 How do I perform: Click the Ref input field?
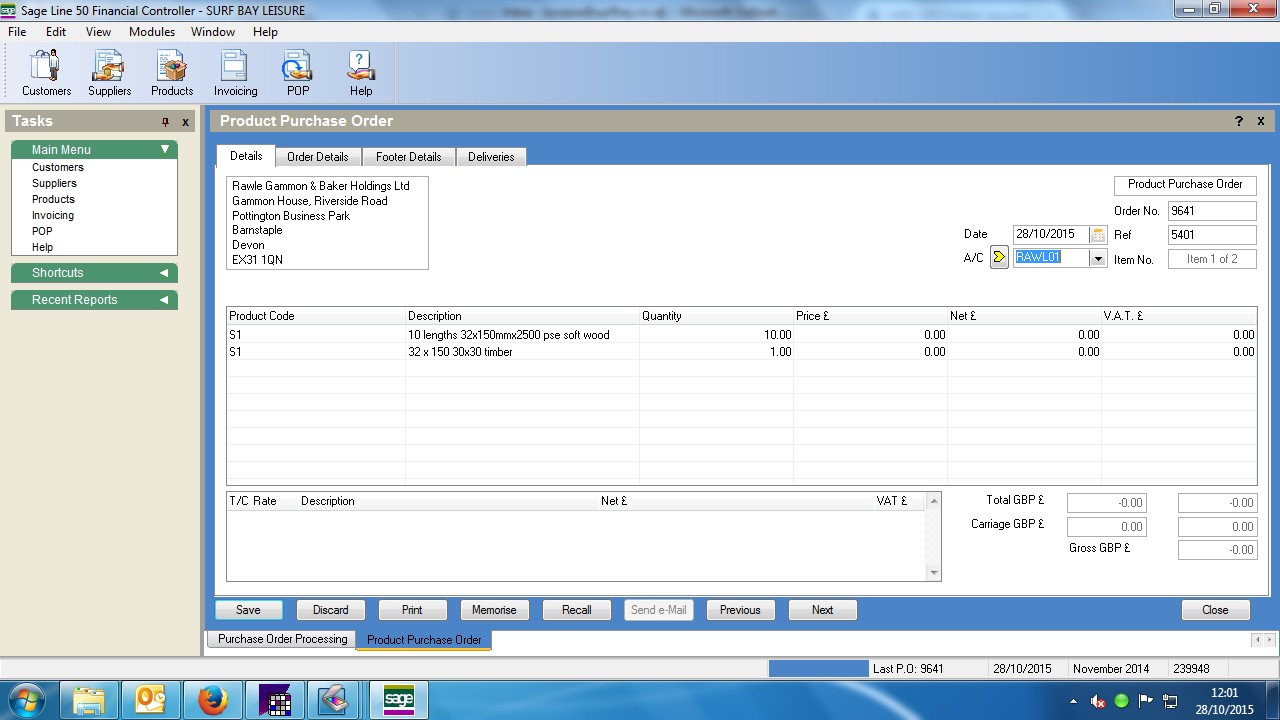pos(1211,235)
